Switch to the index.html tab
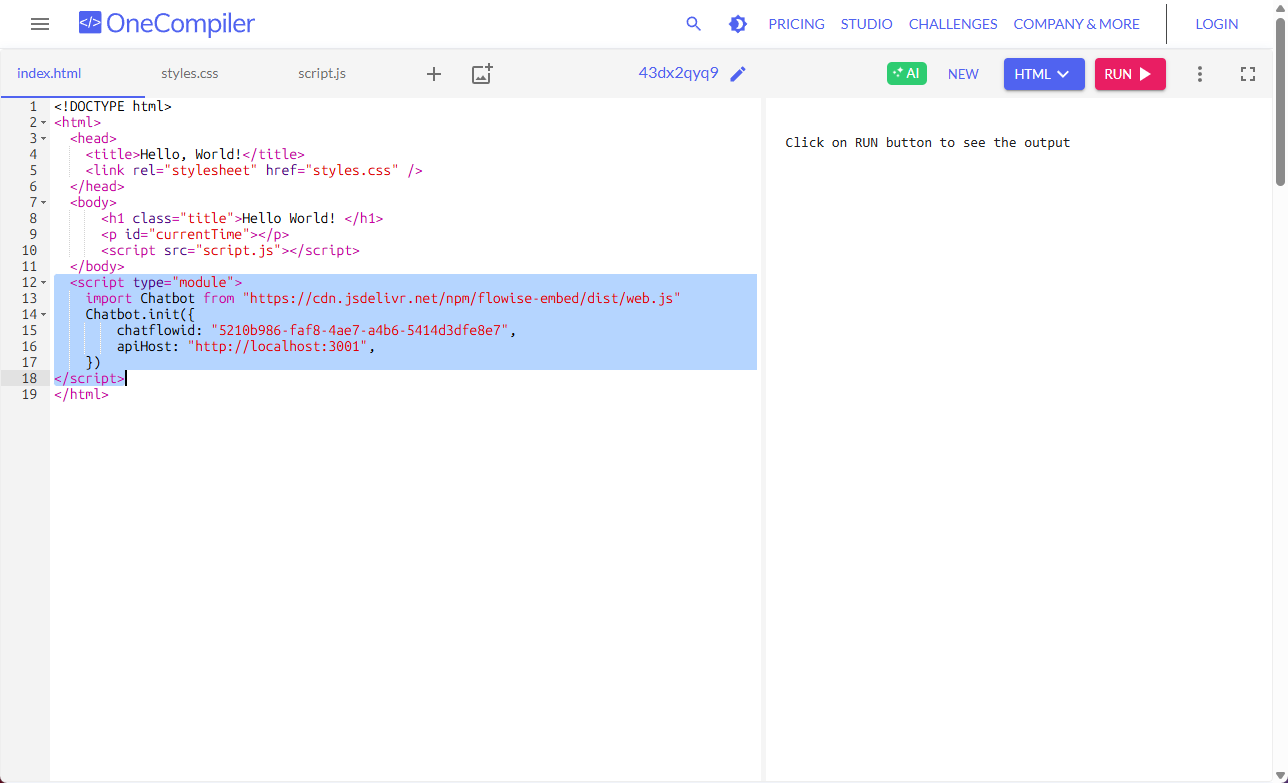 pyautogui.click(x=49, y=74)
